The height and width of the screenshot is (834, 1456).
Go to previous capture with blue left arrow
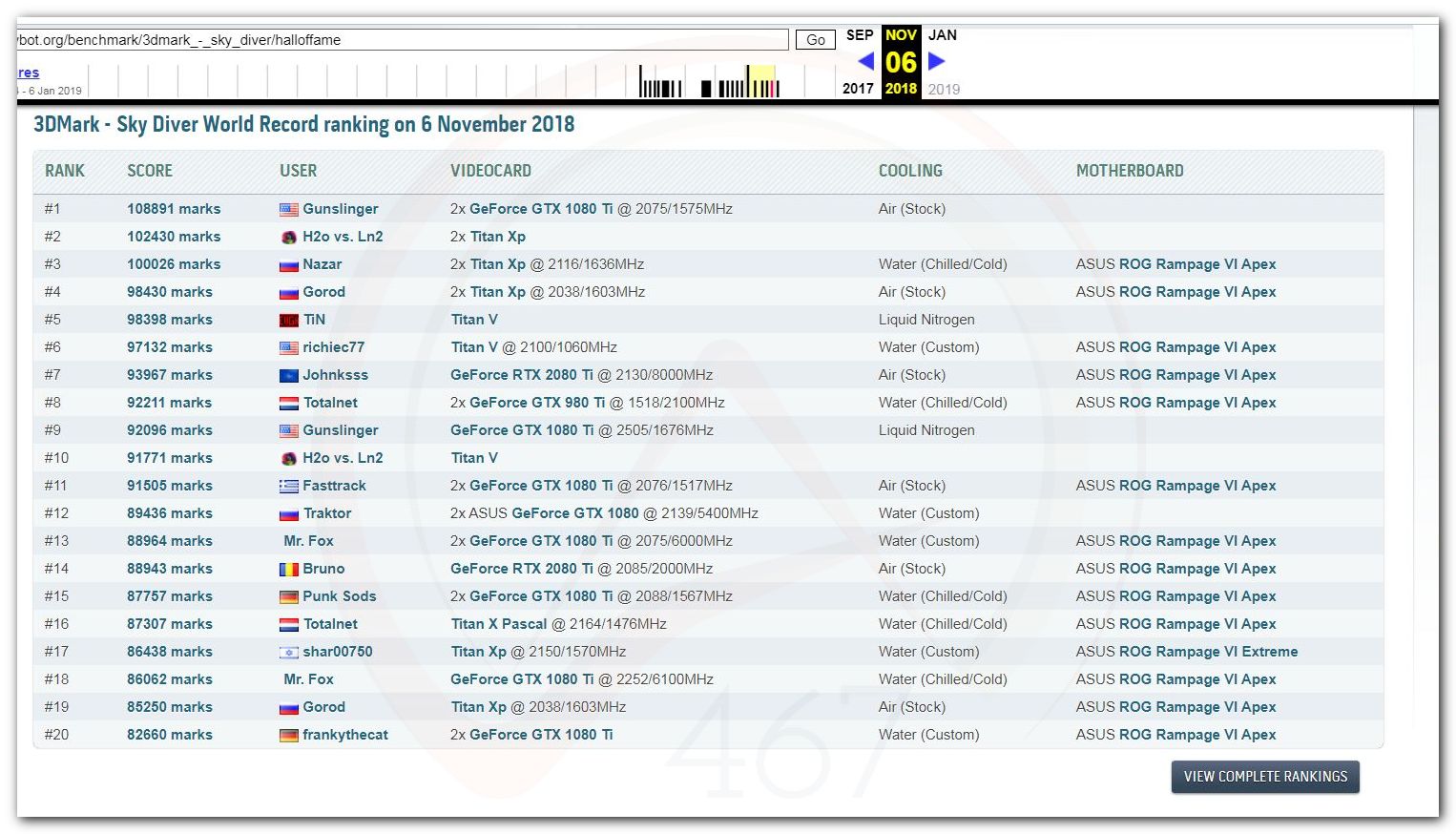click(x=866, y=61)
